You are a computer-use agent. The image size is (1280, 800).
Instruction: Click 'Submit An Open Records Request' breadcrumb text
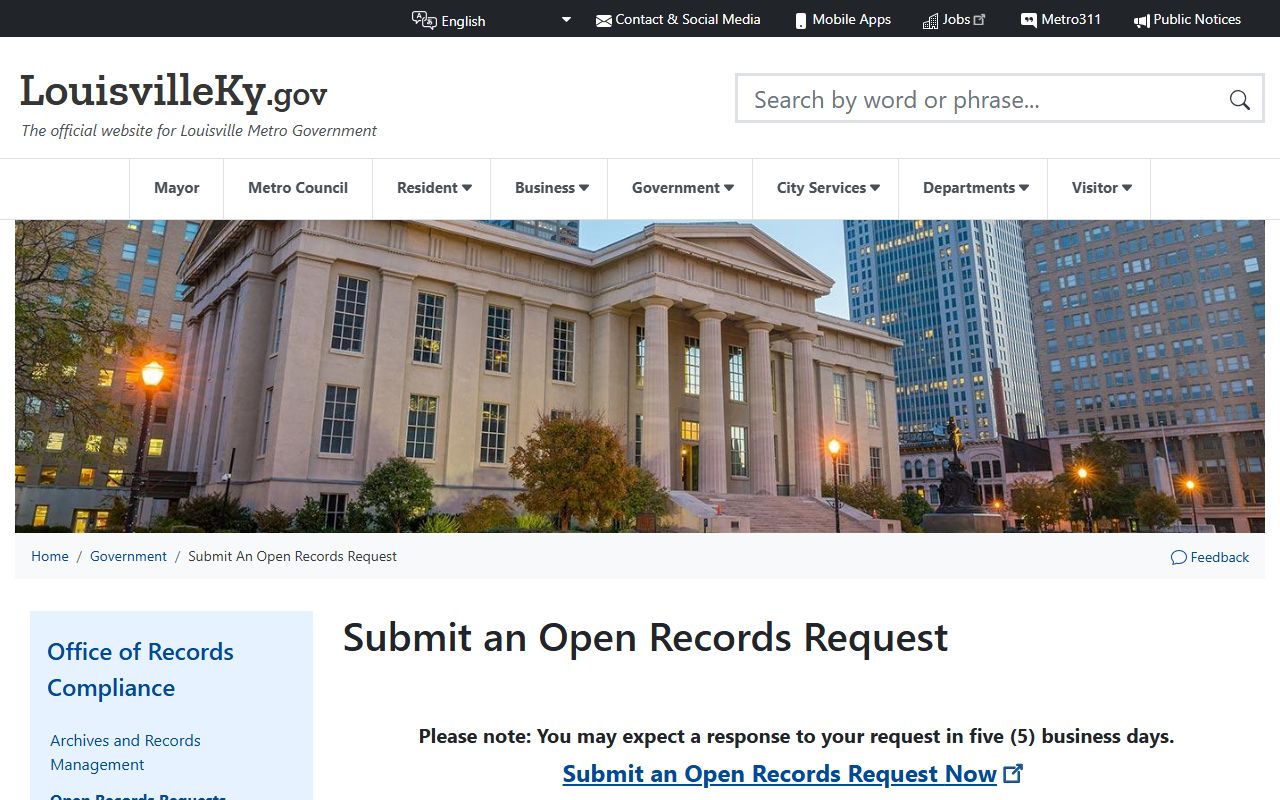coord(292,556)
